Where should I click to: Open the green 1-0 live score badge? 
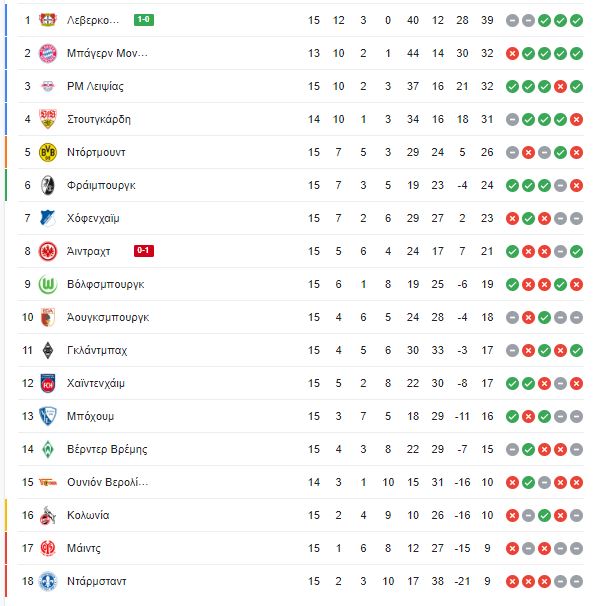pyautogui.click(x=144, y=20)
